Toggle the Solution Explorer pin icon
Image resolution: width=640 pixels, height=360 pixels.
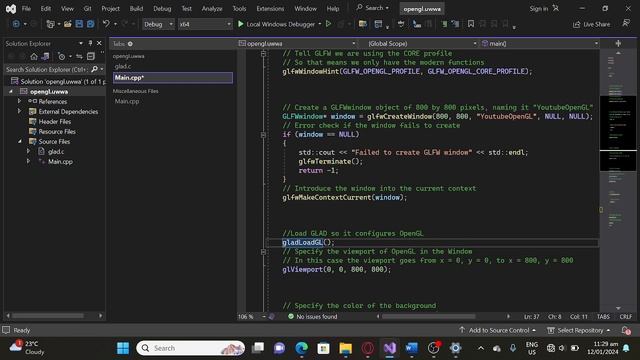(x=90, y=43)
